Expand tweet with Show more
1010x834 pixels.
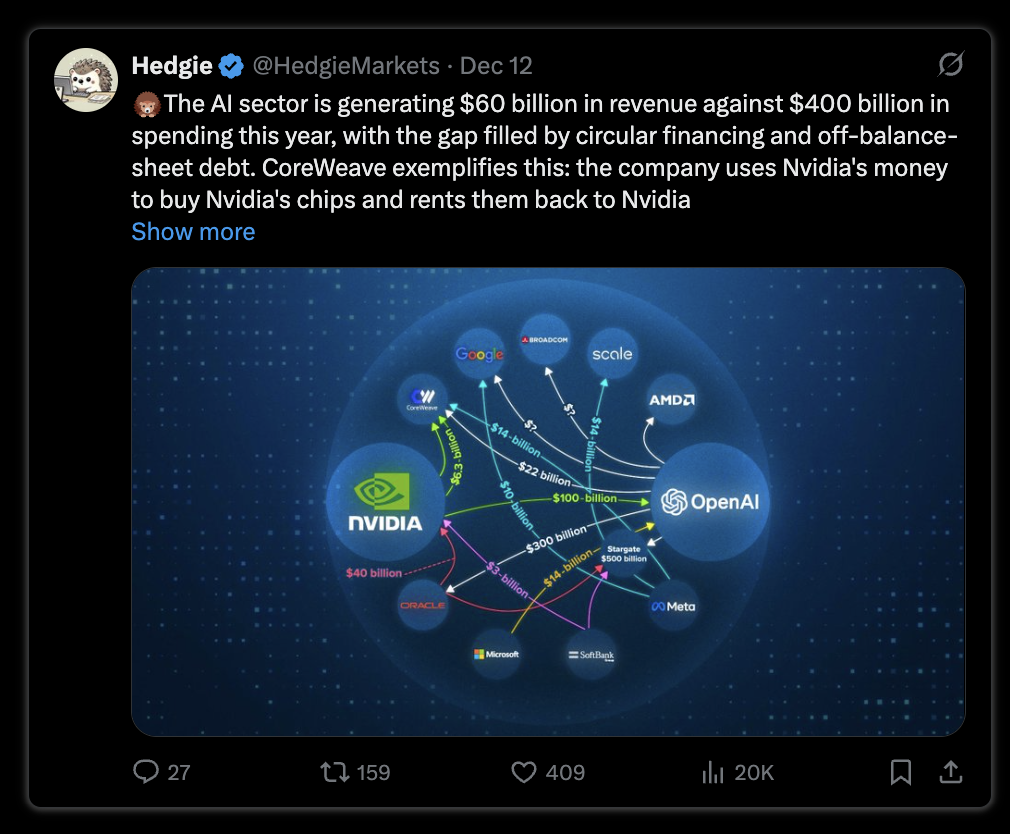tap(193, 232)
